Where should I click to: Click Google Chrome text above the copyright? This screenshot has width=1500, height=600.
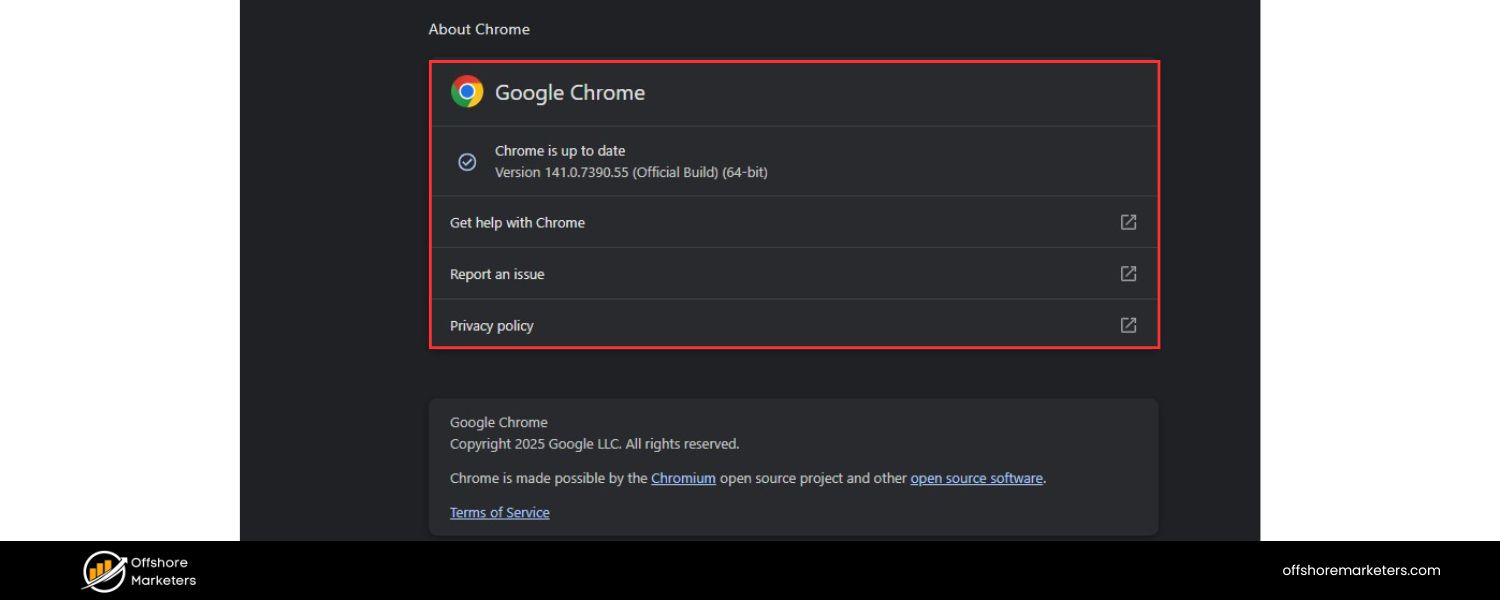pos(498,422)
